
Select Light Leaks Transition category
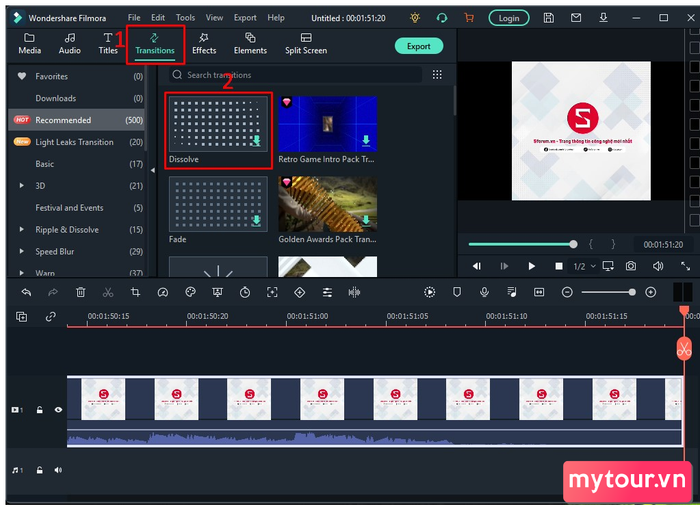[76, 142]
